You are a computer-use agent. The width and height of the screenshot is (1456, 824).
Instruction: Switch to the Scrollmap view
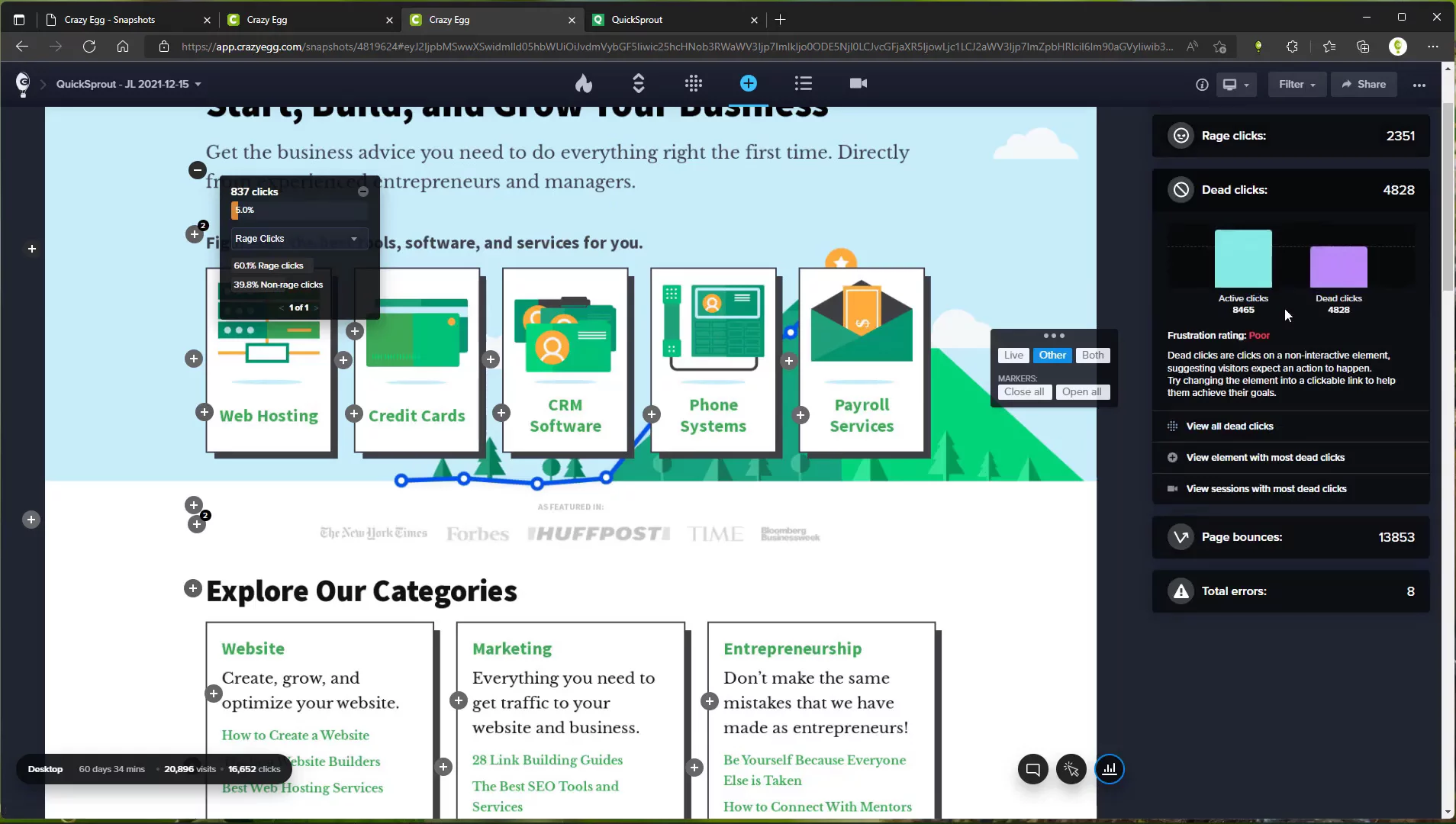click(639, 84)
